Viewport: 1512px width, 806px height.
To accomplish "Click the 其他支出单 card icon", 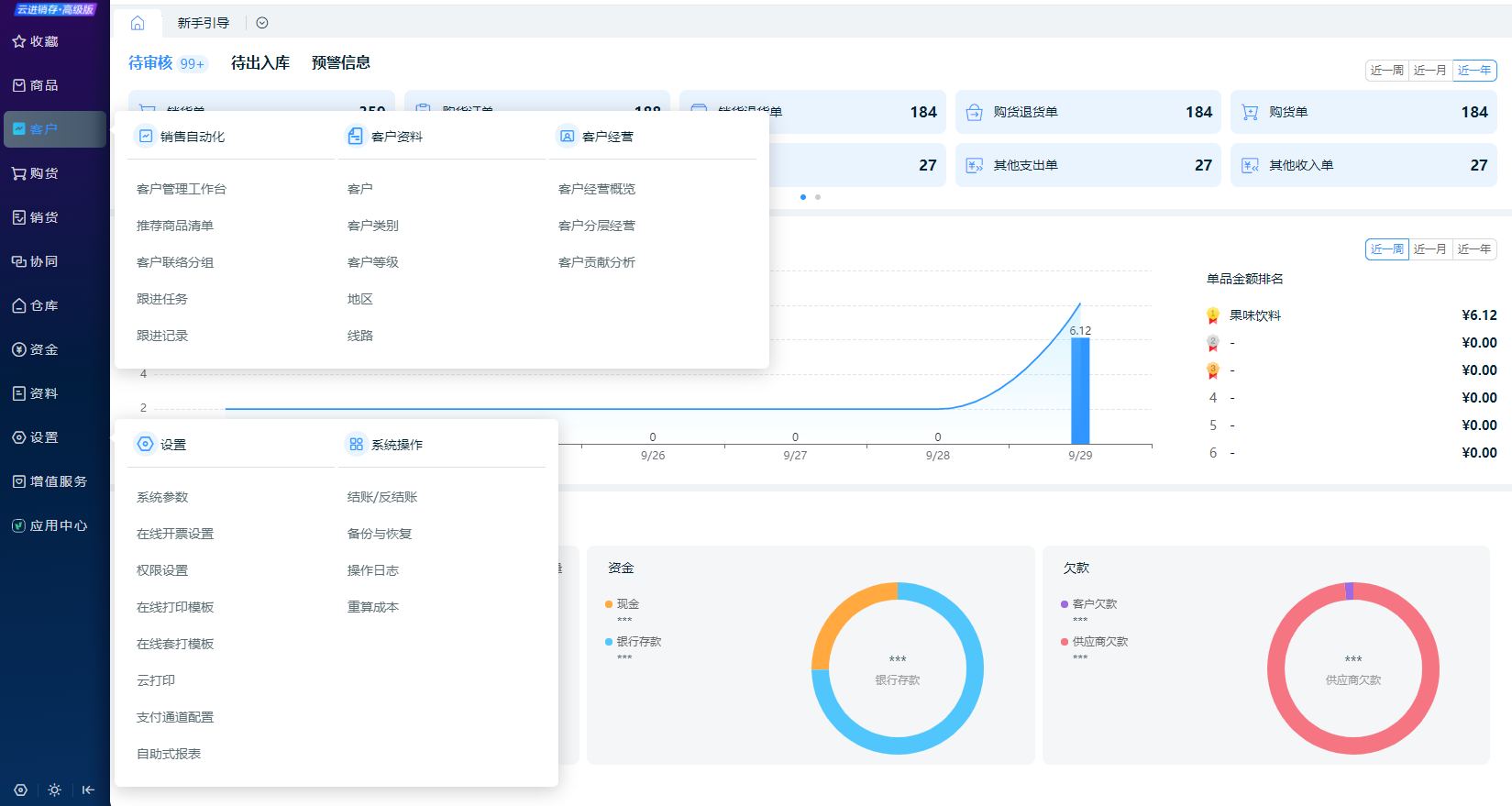I will [x=975, y=165].
